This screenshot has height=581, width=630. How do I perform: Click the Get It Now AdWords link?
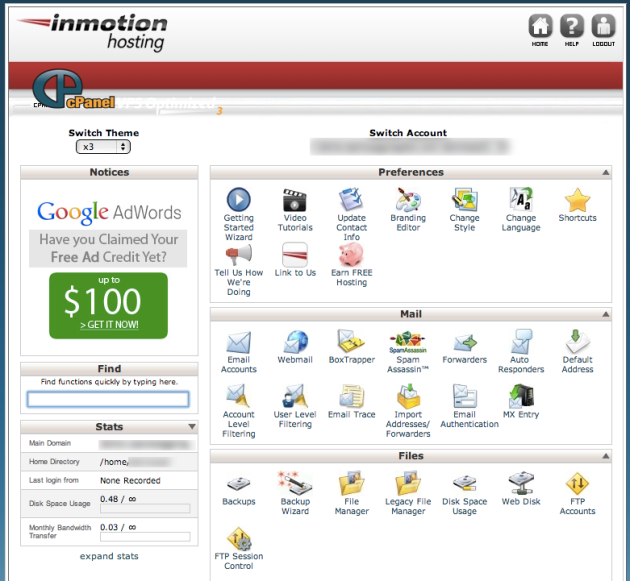click(x=109, y=324)
